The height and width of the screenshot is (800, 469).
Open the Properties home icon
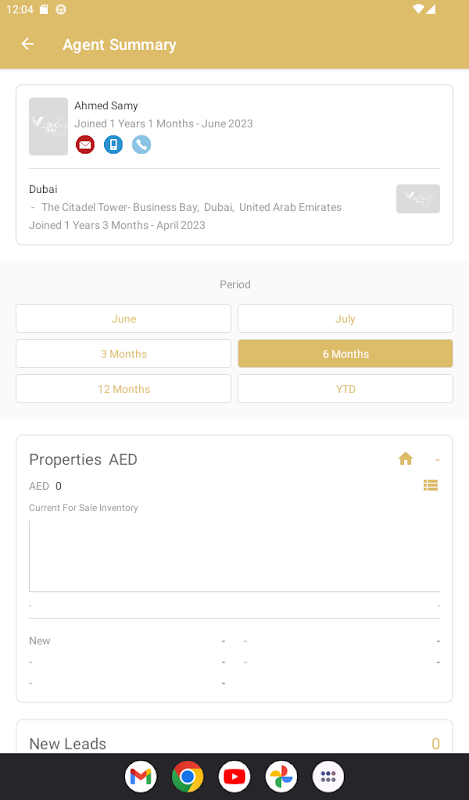406,459
